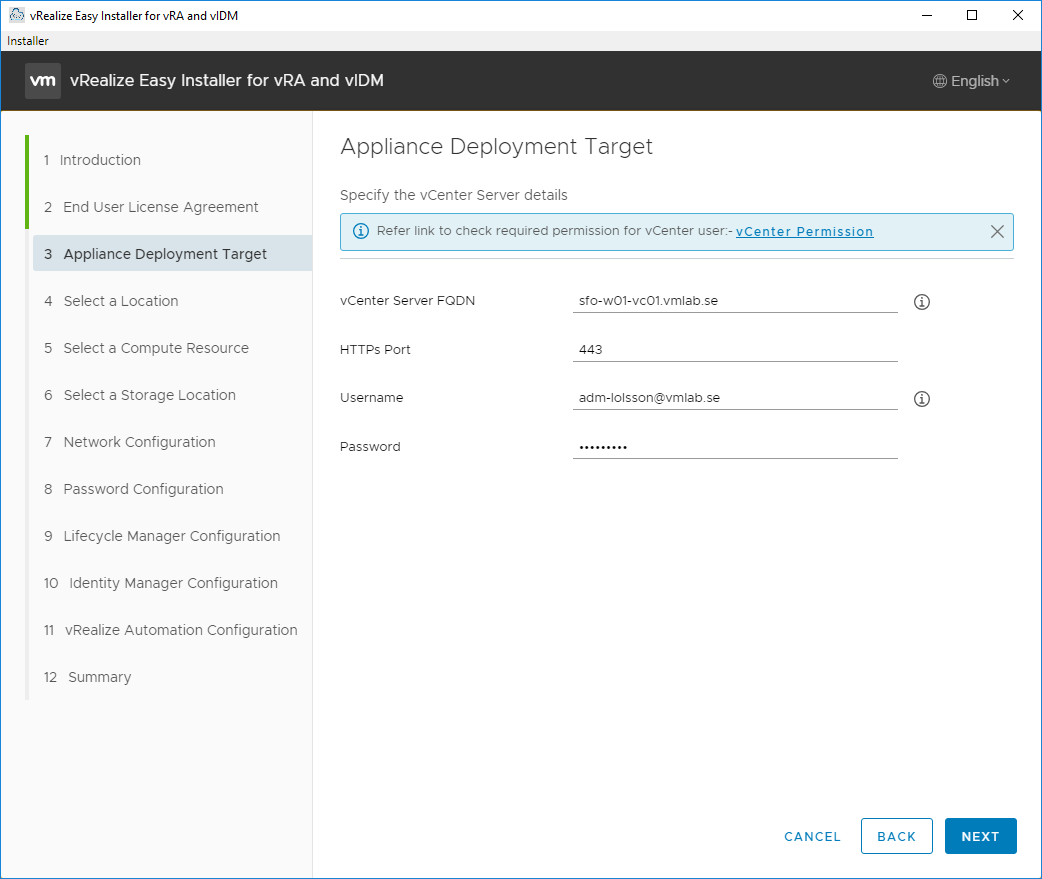The height and width of the screenshot is (879, 1042).
Task: Click the 'Appliance Deployment Target' heading
Action: pos(496,146)
